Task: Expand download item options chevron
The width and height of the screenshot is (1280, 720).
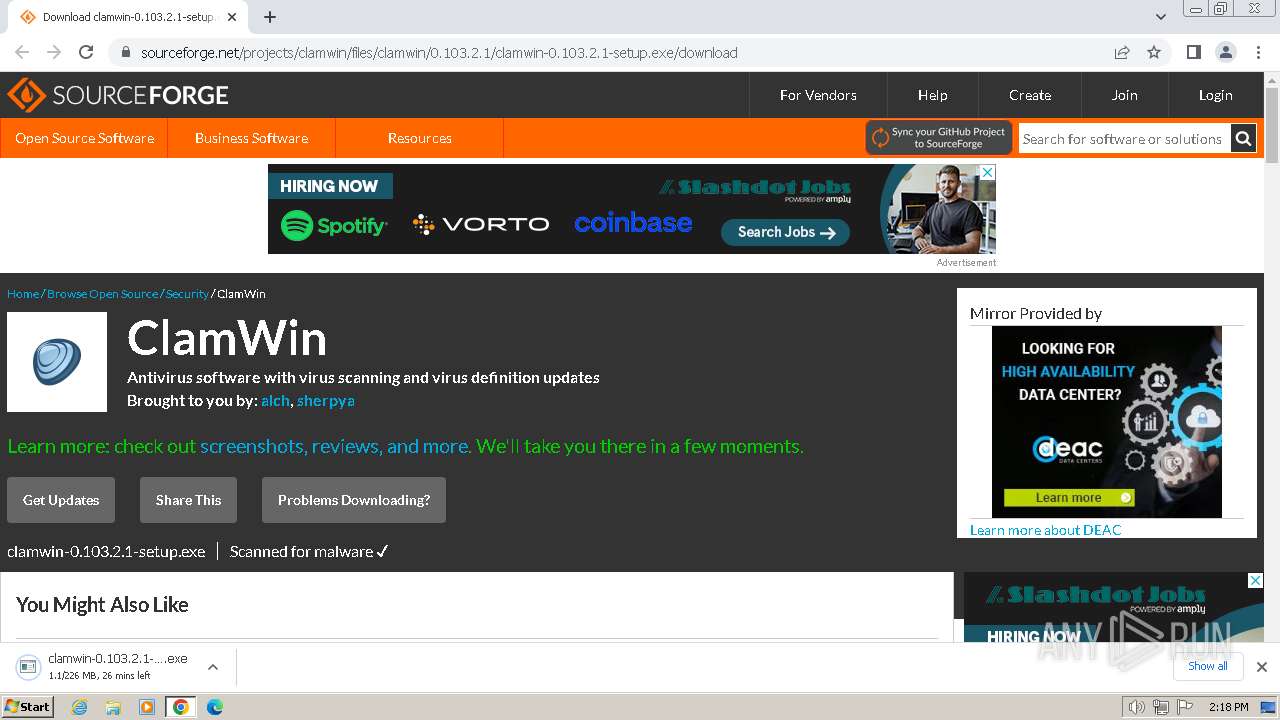Action: tap(212, 667)
